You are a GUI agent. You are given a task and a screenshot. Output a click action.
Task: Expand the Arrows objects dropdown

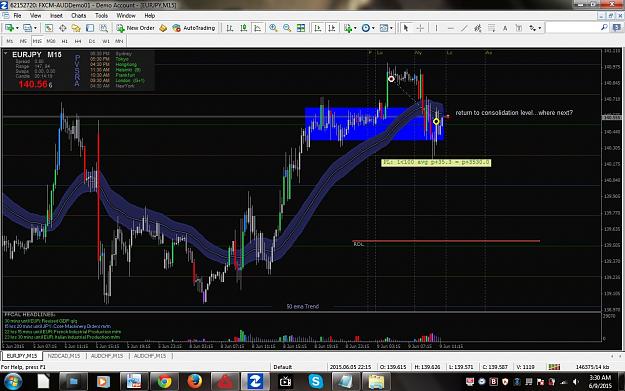click(540, 28)
